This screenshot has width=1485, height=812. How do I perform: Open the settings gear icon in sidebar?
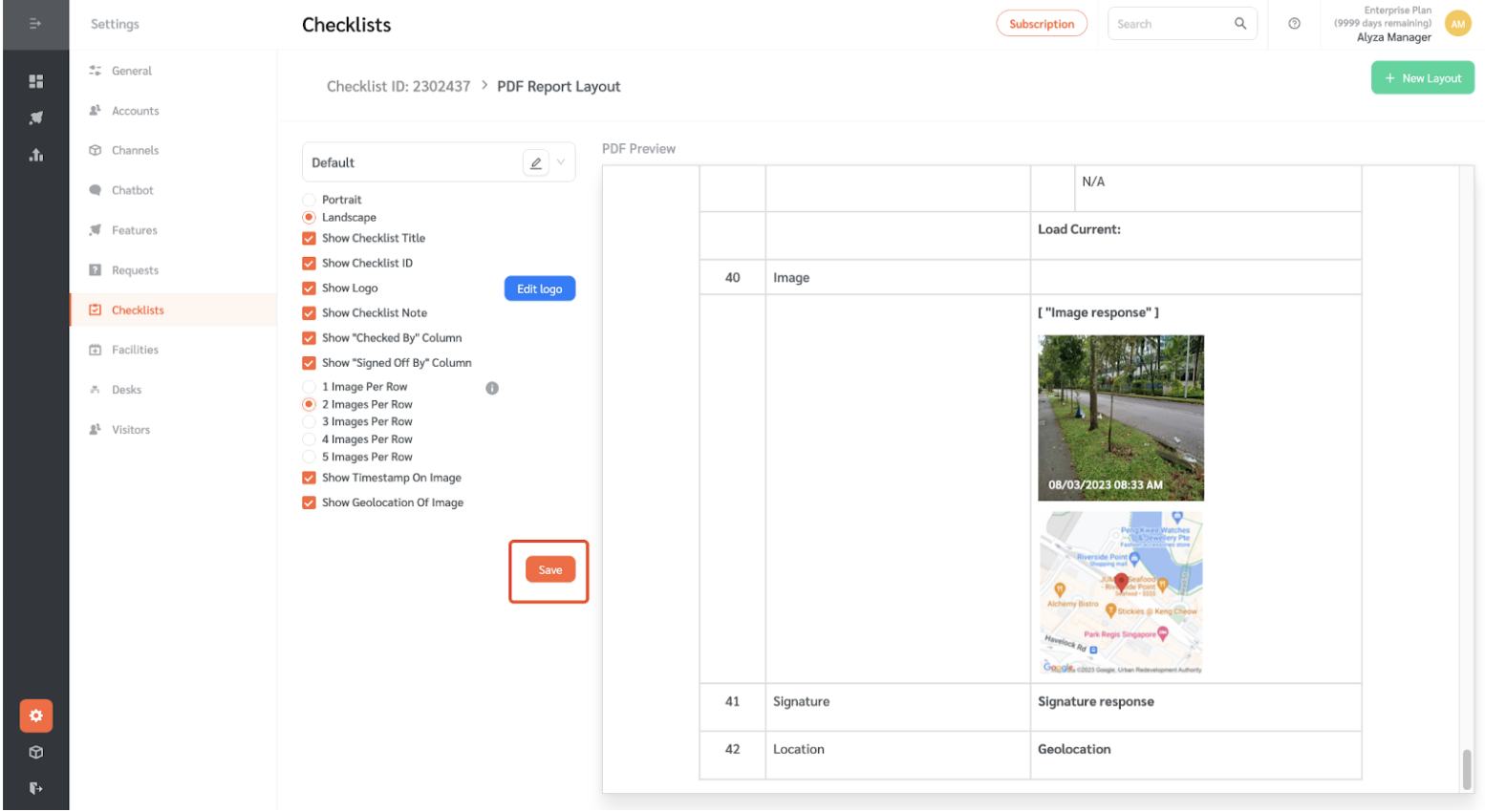(35, 716)
